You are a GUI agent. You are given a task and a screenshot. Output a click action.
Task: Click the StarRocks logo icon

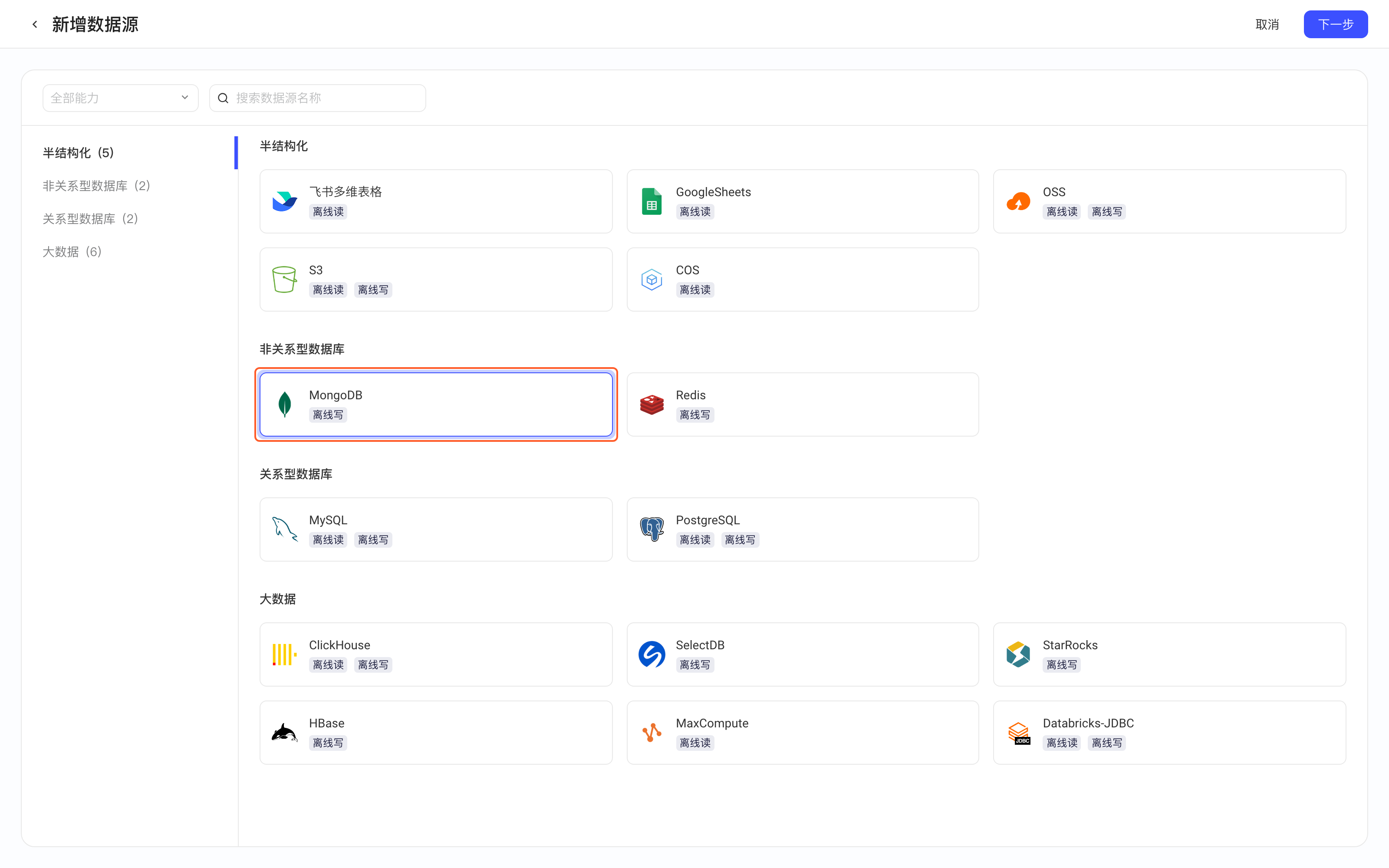tap(1018, 654)
